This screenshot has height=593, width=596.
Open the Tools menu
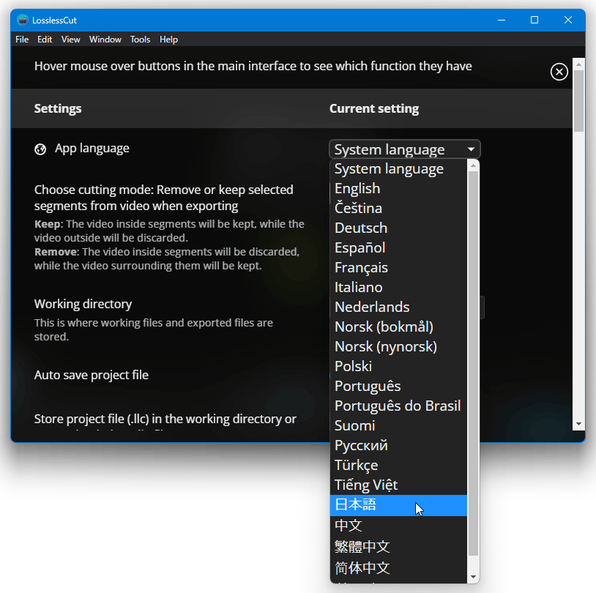pyautogui.click(x=140, y=40)
